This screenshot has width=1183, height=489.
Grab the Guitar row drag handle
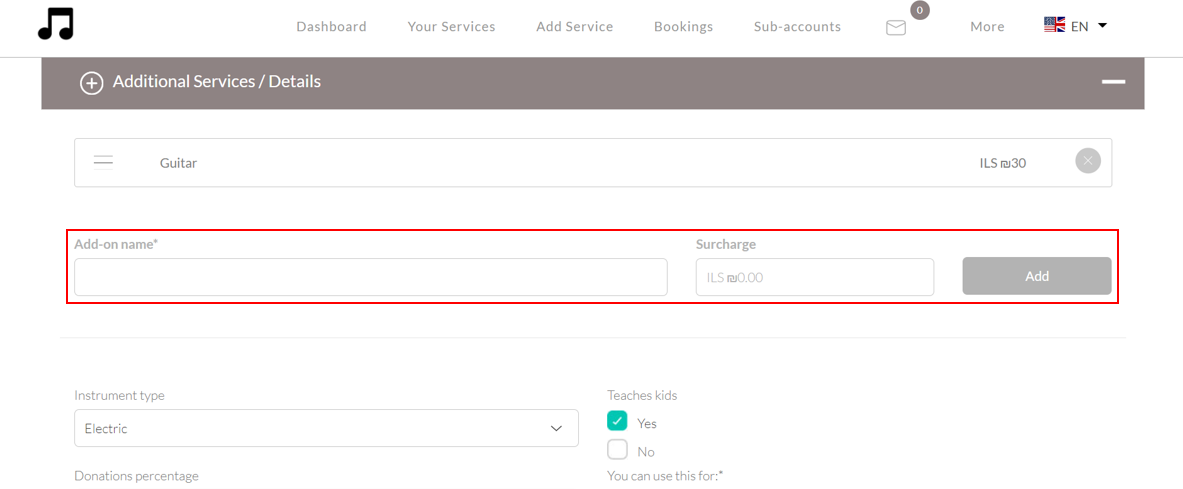click(x=103, y=162)
